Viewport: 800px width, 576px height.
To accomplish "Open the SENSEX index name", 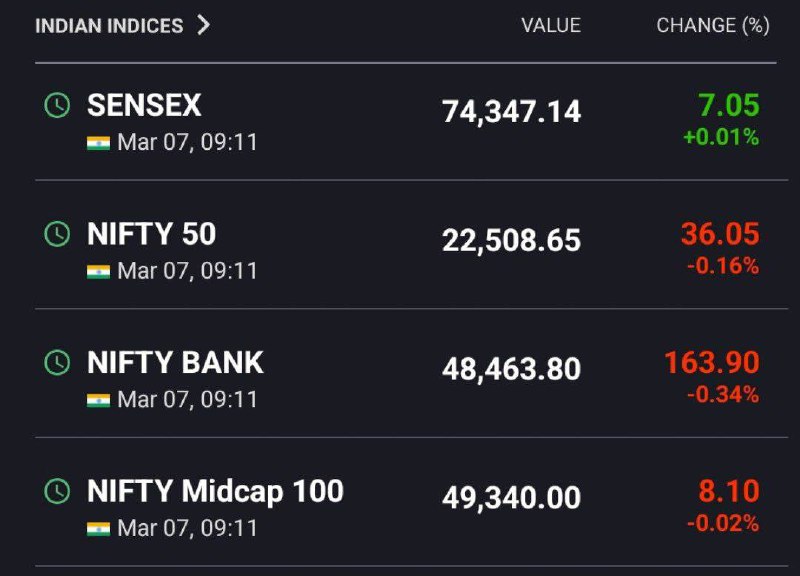I will click(x=144, y=105).
